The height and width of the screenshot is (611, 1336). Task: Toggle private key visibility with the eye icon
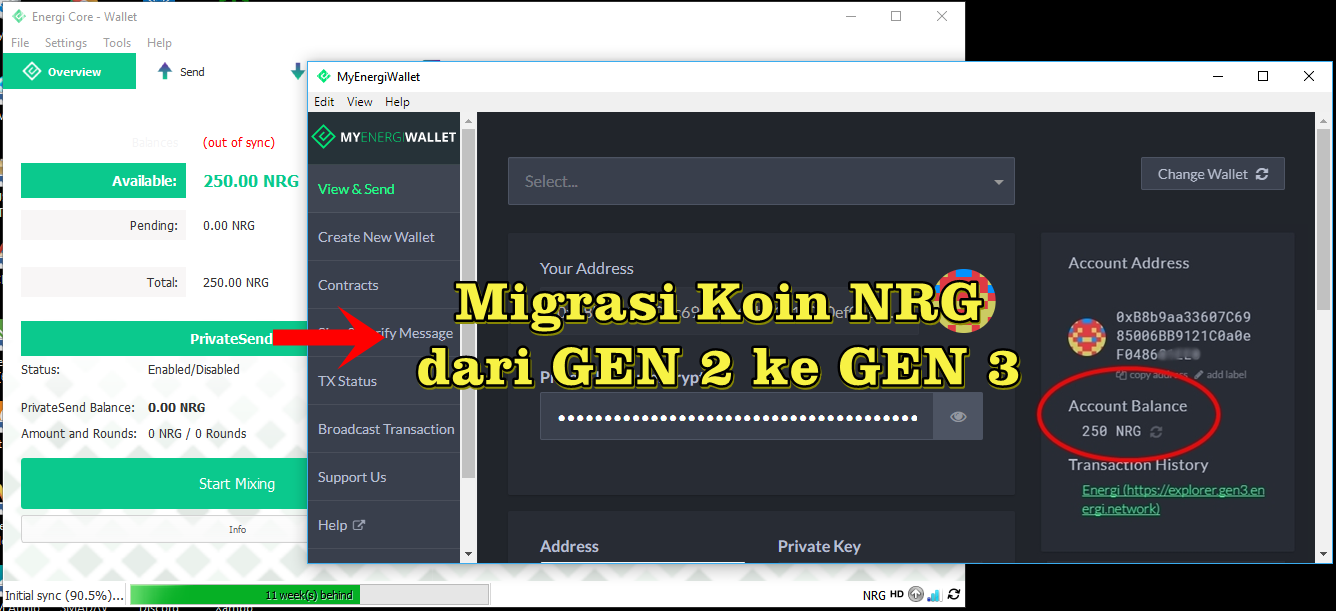[x=959, y=415]
